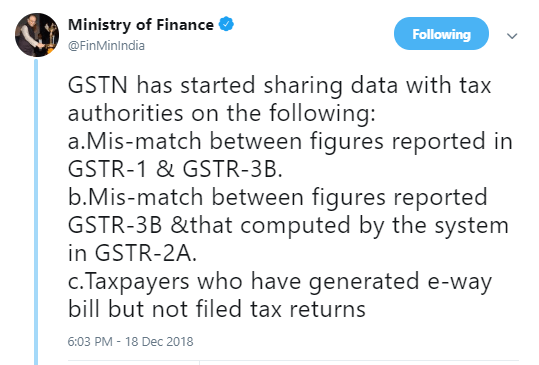Open the Ministry of Finance profile photo
The width and height of the screenshot is (539, 365).
(x=37, y=35)
